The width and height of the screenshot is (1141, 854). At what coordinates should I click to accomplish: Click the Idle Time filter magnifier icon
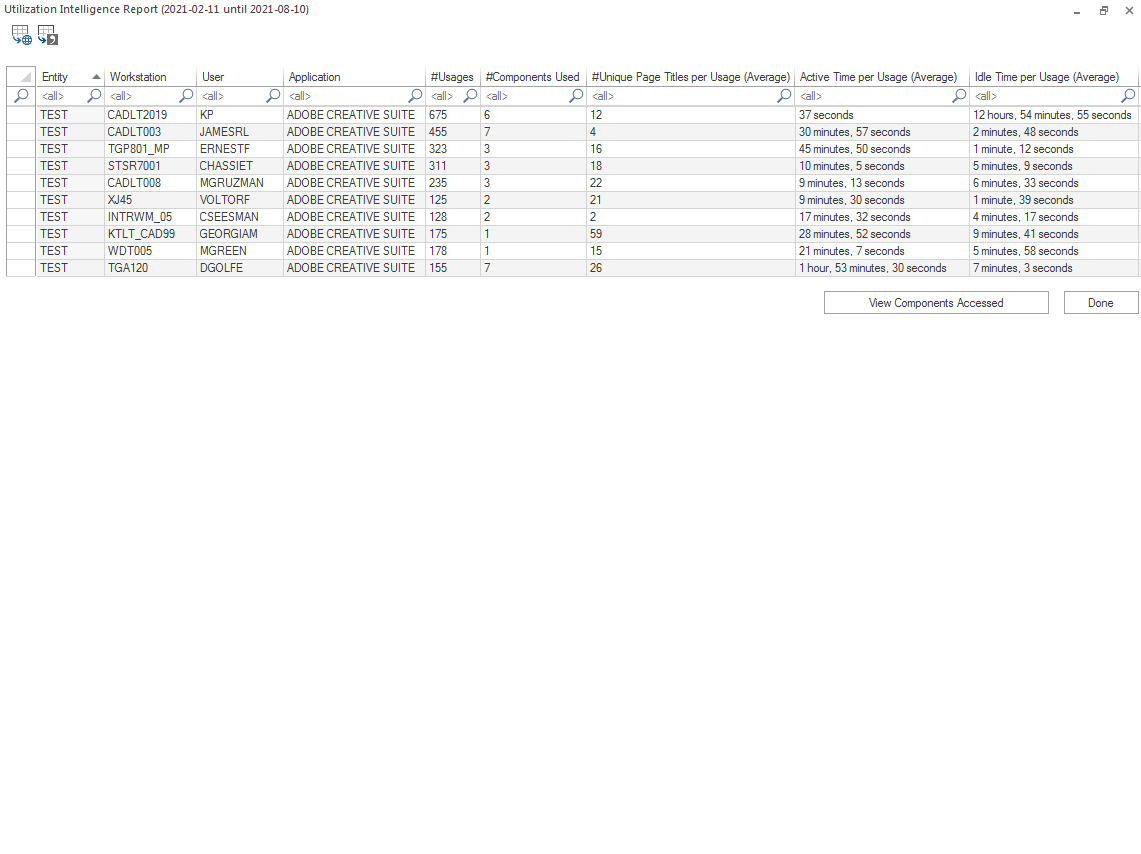tap(1128, 96)
